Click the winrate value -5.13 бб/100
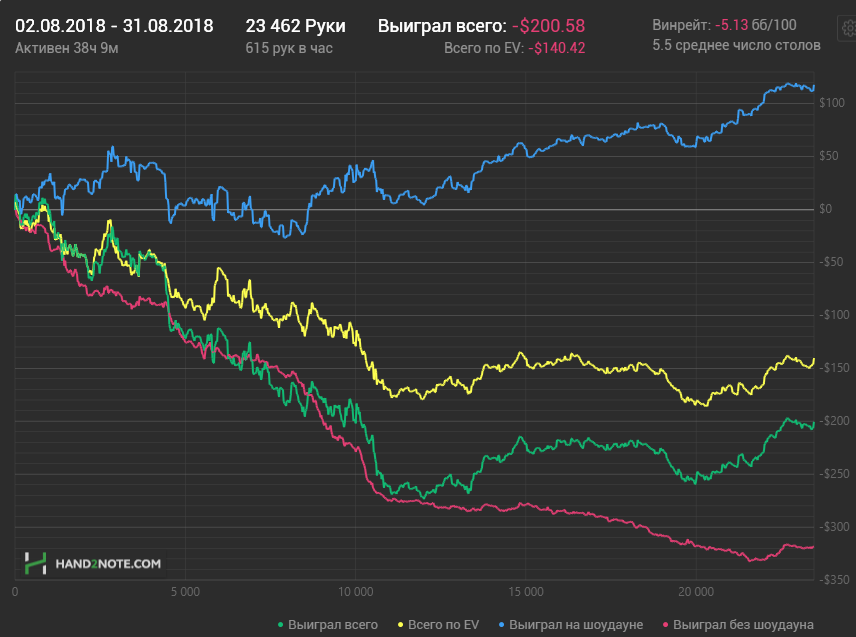This screenshot has height=637, width=856. (x=756, y=25)
